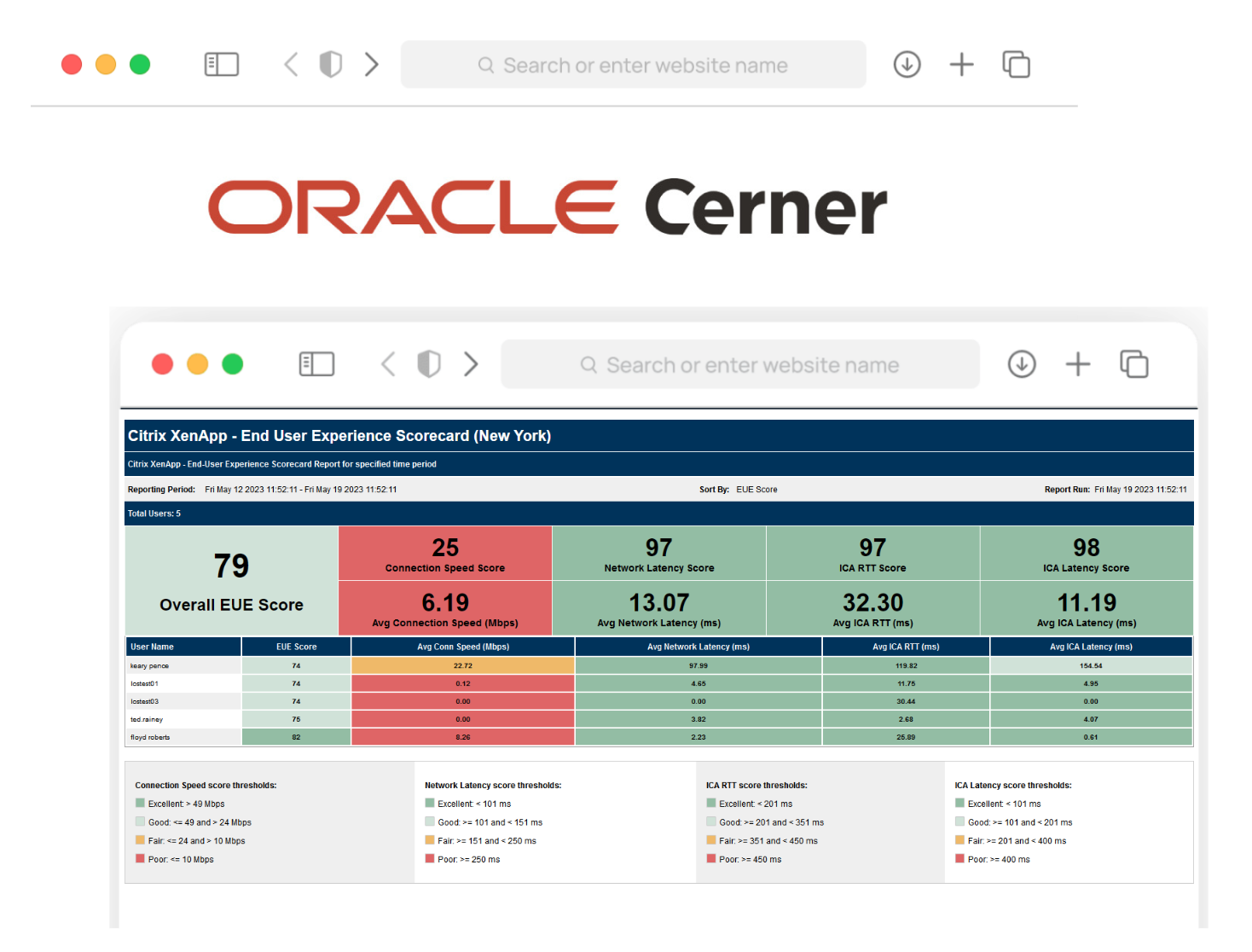The image size is (1252, 952).
Task: Open downloads in the outer browser toolbar
Action: pyautogui.click(x=907, y=64)
